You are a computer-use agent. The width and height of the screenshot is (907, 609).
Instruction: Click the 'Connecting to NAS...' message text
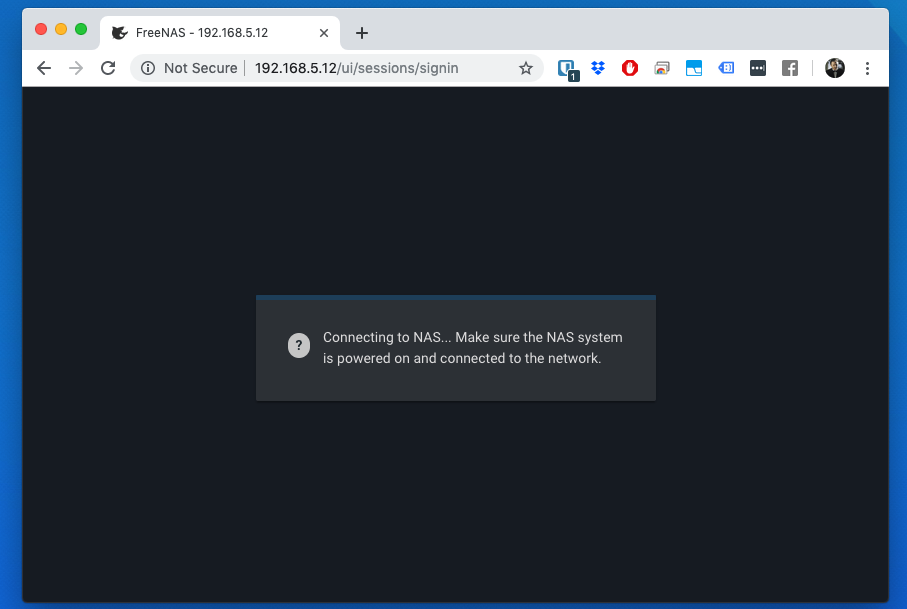(x=472, y=348)
